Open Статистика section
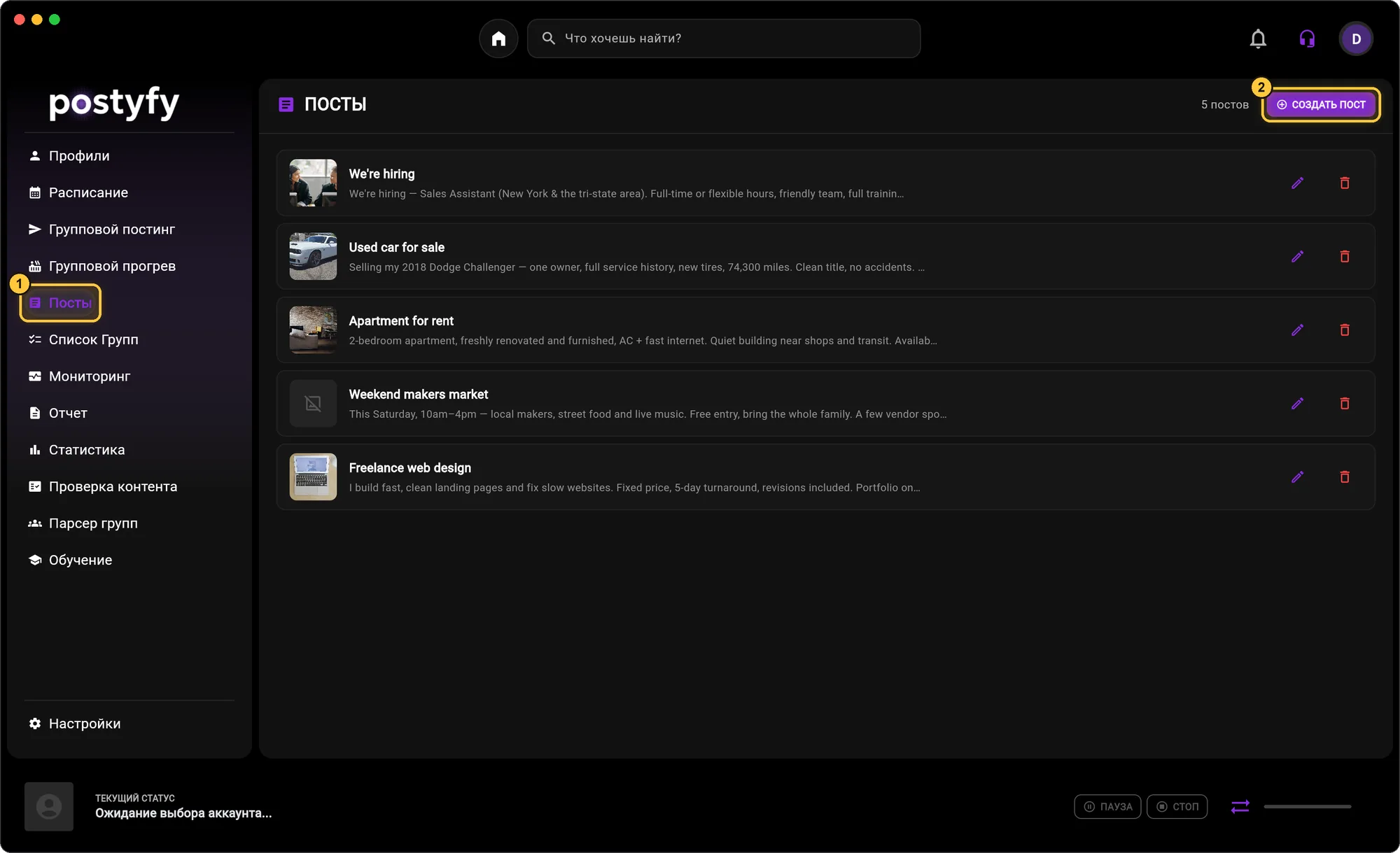Image resolution: width=1400 pixels, height=853 pixels. (x=76, y=450)
